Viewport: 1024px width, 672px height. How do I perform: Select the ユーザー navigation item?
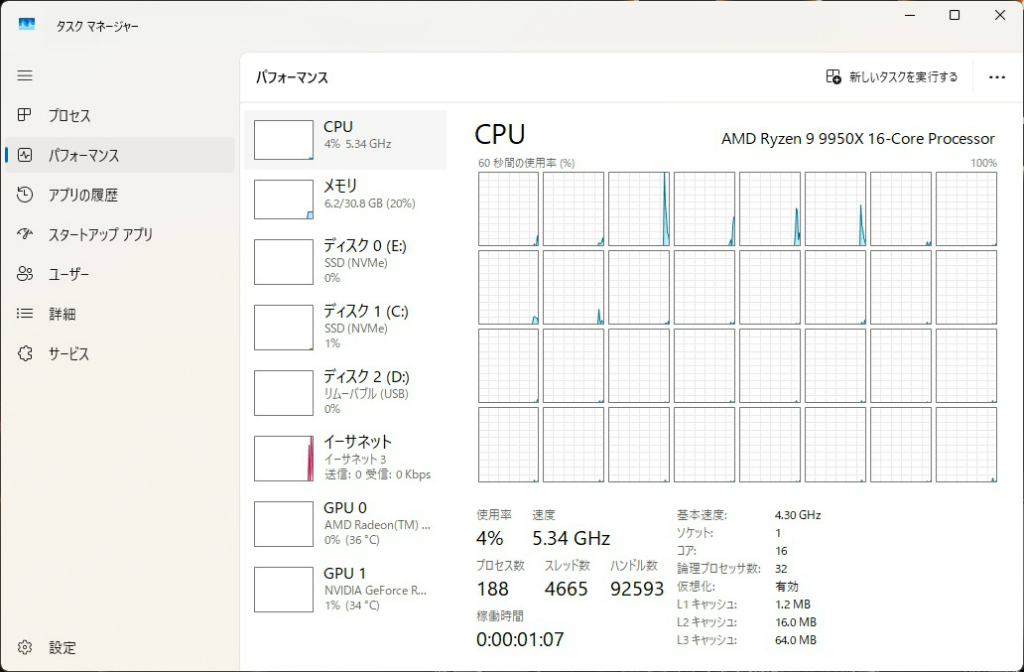click(x=120, y=274)
